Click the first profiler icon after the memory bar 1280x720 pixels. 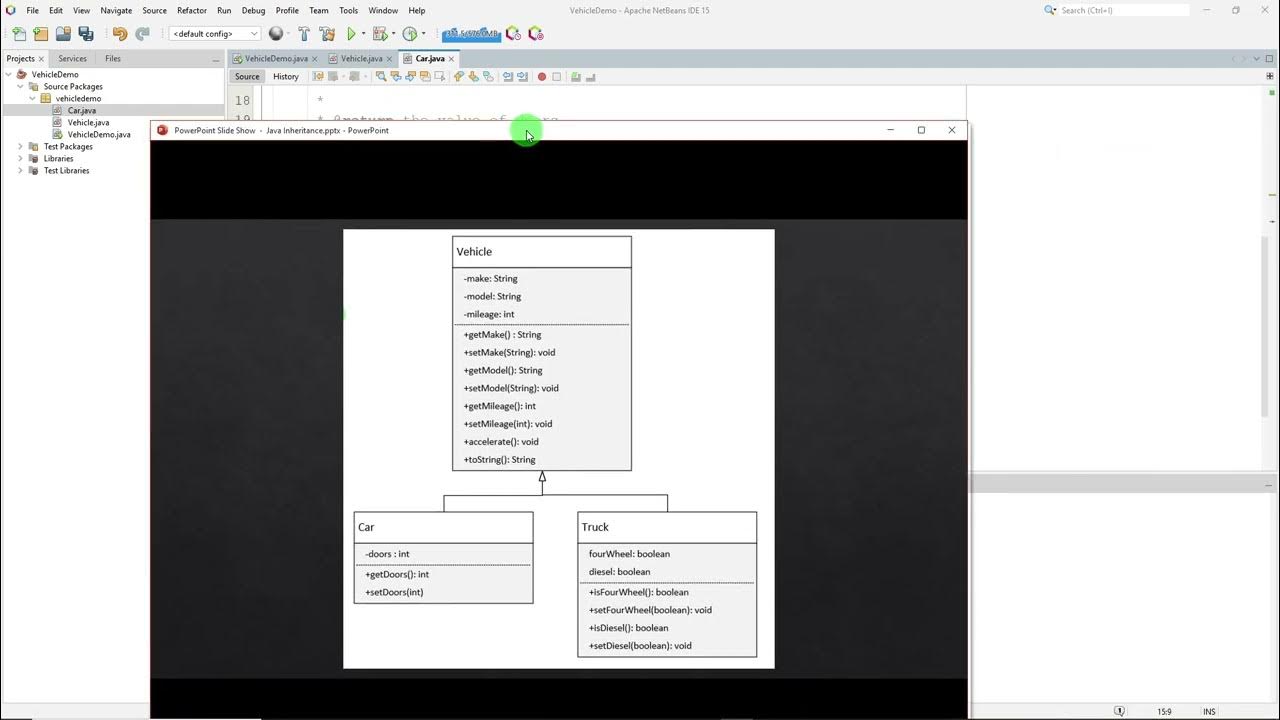(x=513, y=33)
